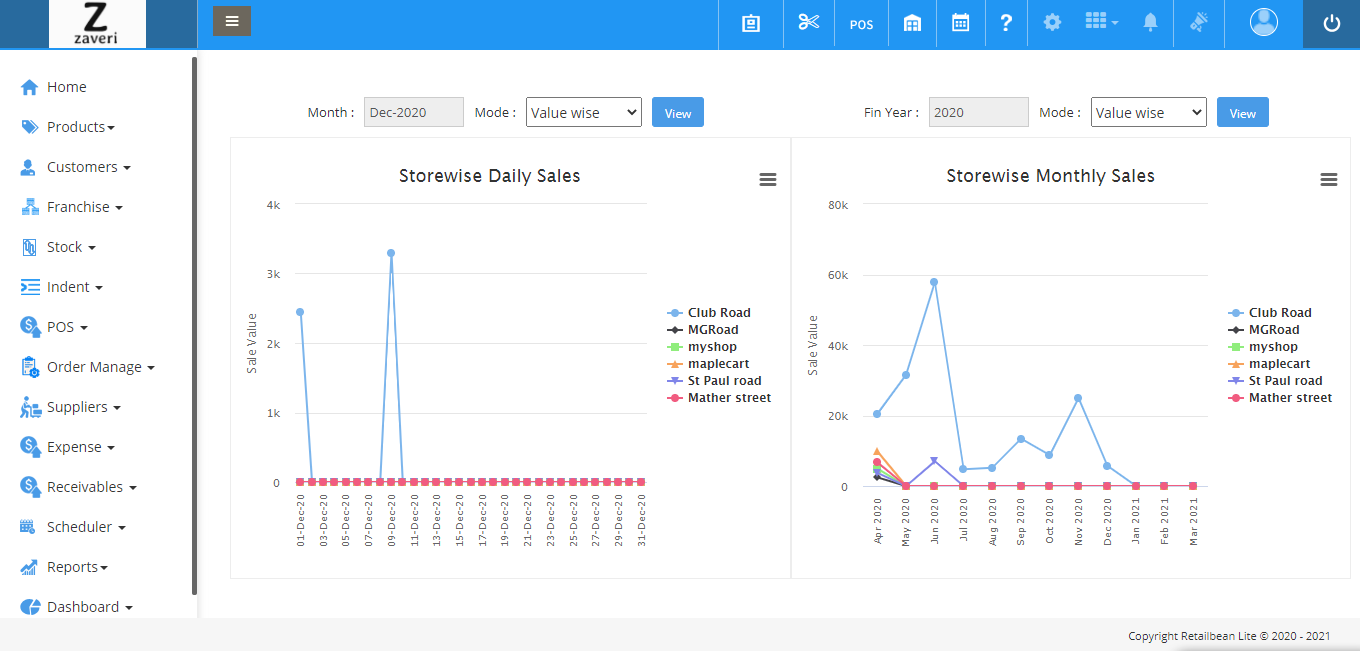
Task: Toggle Club Road series in Daily Sales legend
Action: pos(718,313)
